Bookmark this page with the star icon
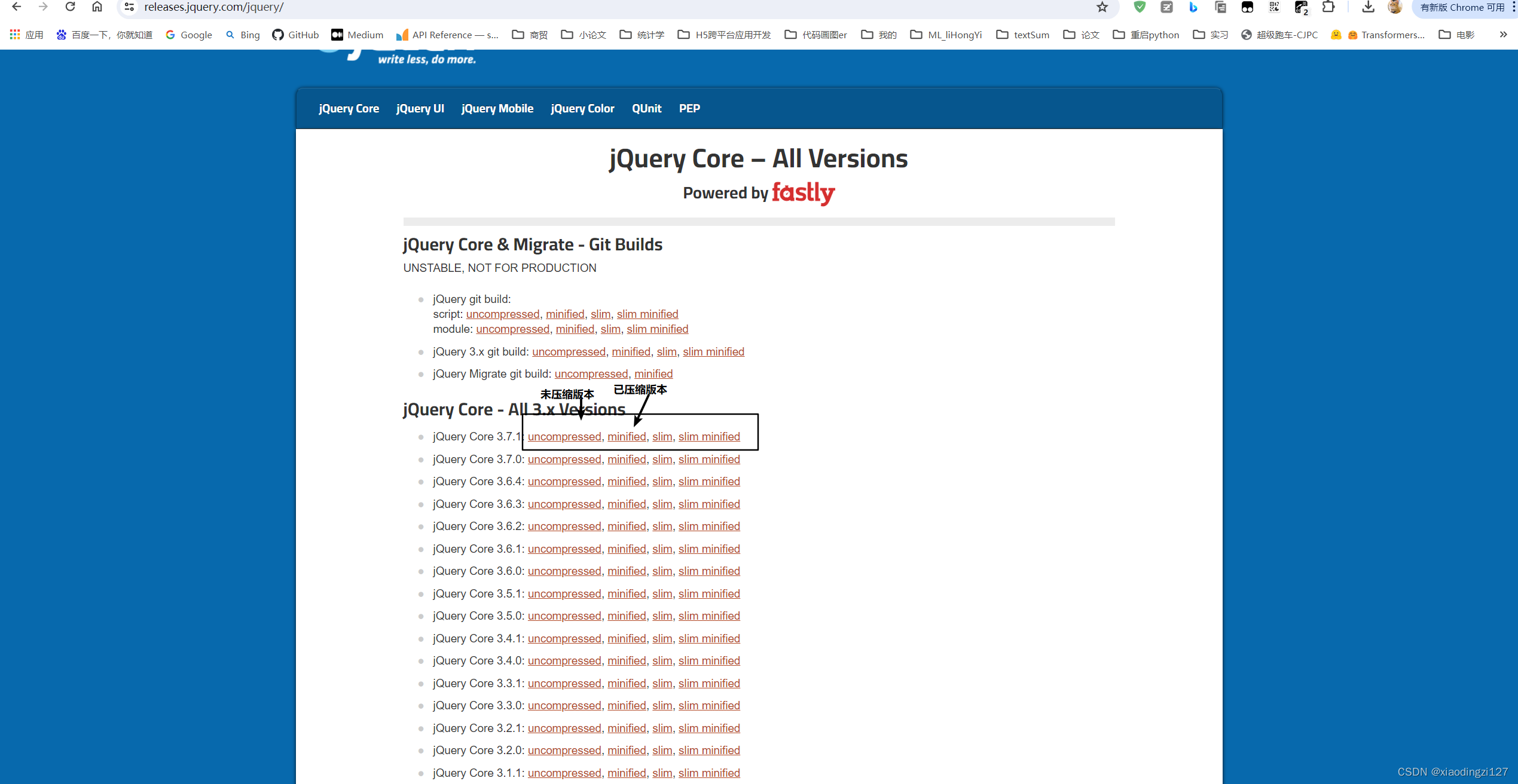Viewport: 1518px width, 784px height. pos(1102,7)
